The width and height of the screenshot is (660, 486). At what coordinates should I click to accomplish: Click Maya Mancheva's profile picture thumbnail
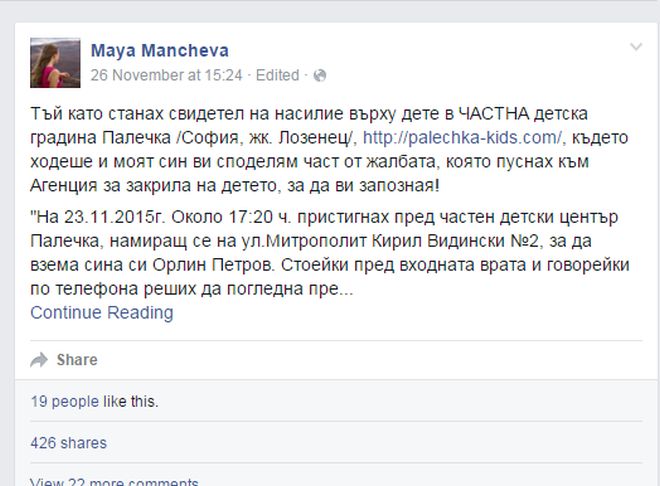click(x=55, y=62)
